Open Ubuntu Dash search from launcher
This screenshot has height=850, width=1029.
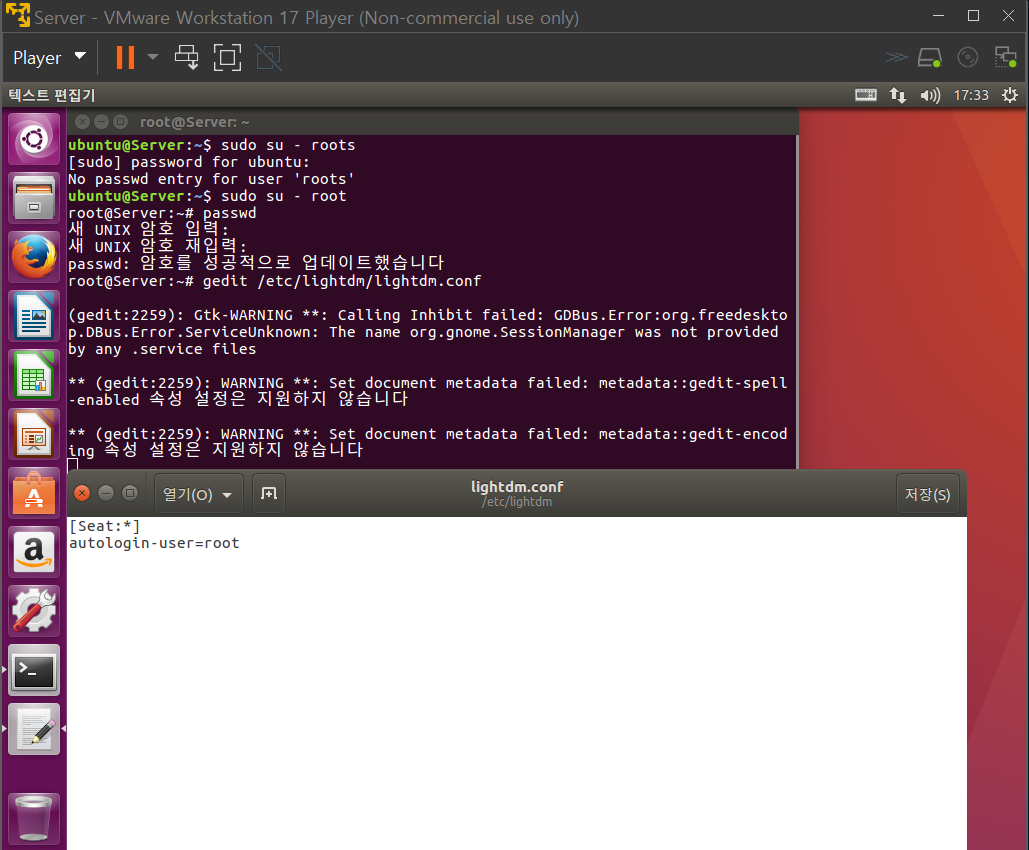click(33, 139)
